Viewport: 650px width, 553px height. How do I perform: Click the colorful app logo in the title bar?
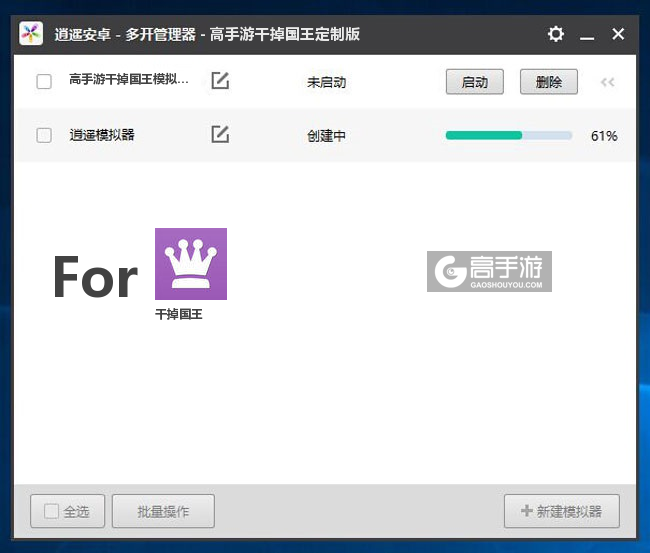(x=31, y=34)
